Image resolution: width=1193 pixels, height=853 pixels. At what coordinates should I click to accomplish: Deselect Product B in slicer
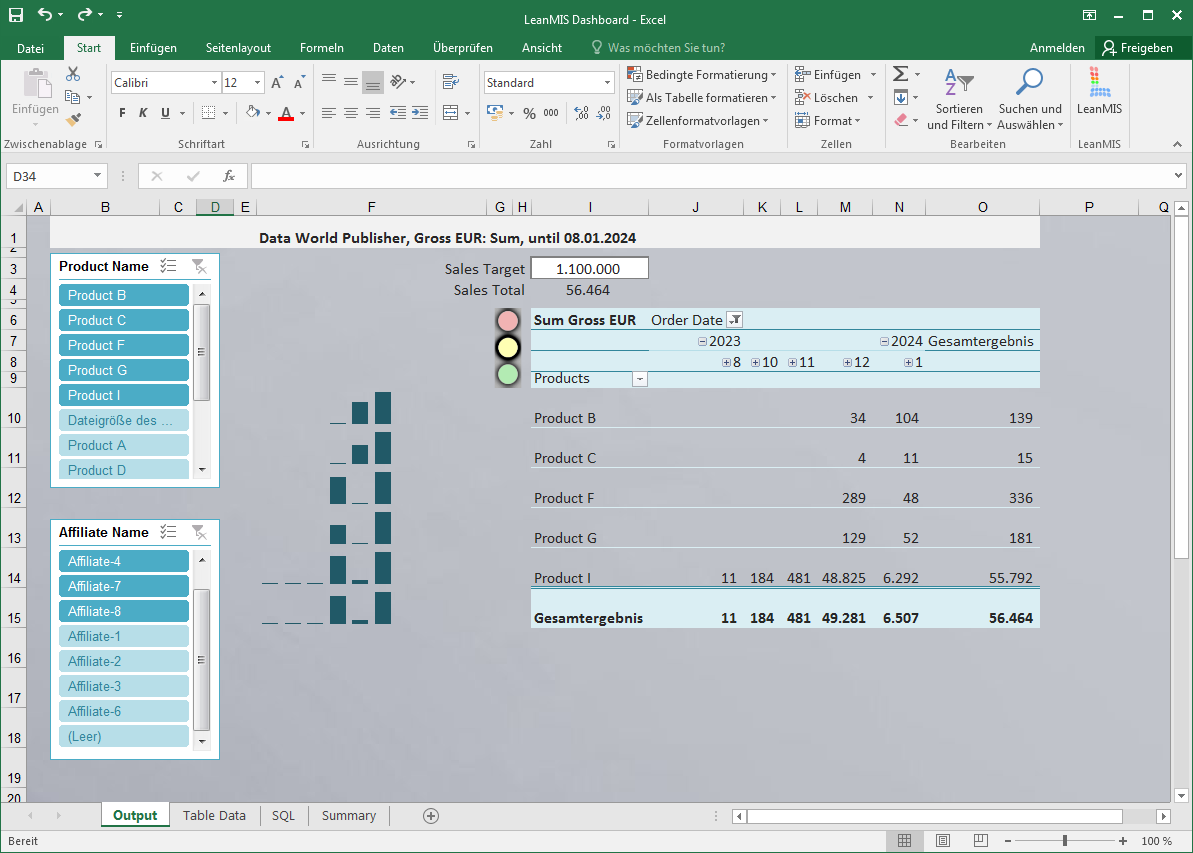[x=123, y=295]
